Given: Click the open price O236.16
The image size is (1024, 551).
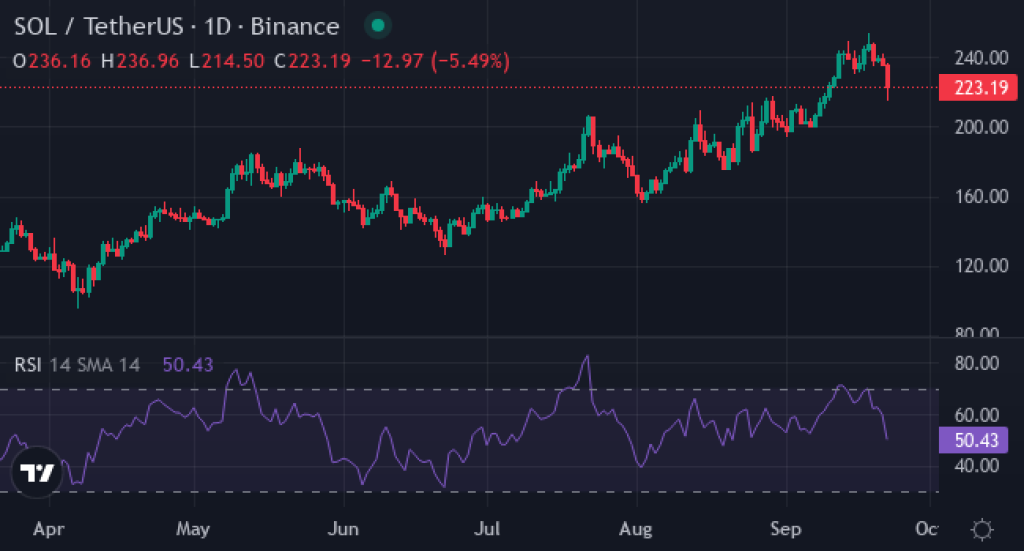Looking at the screenshot, I should tap(52, 61).
